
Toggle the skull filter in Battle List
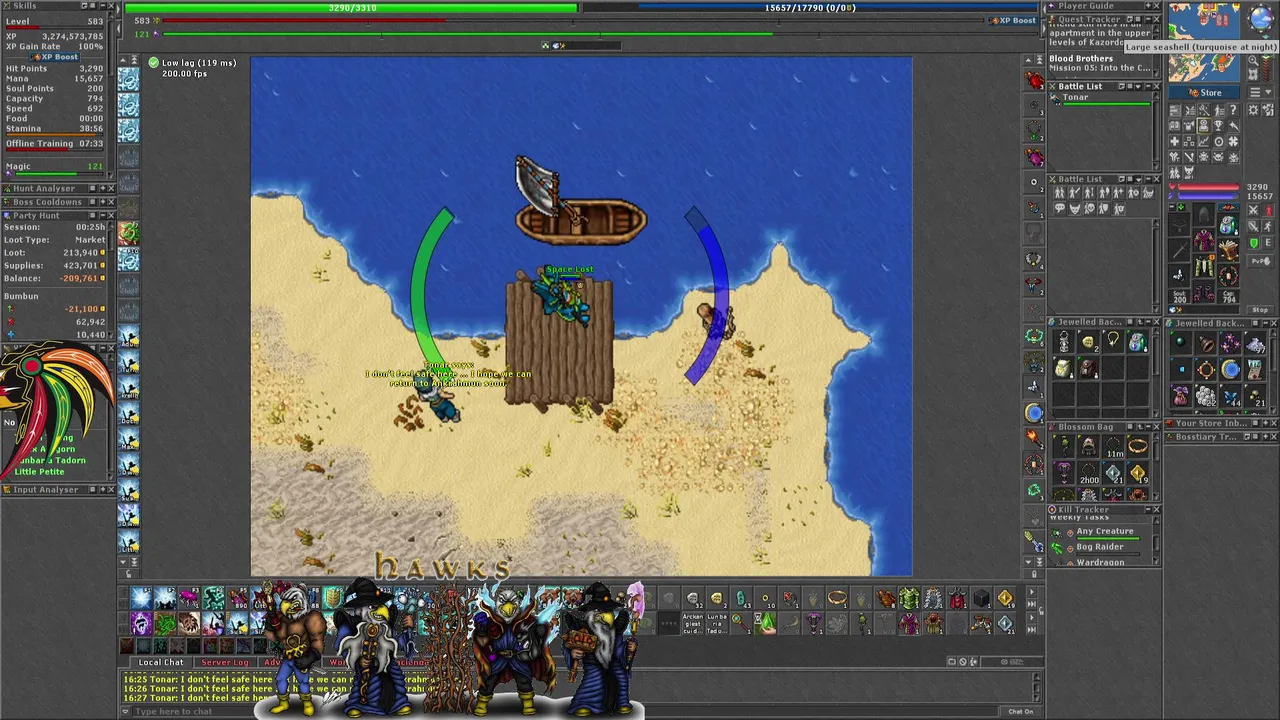[1090, 208]
